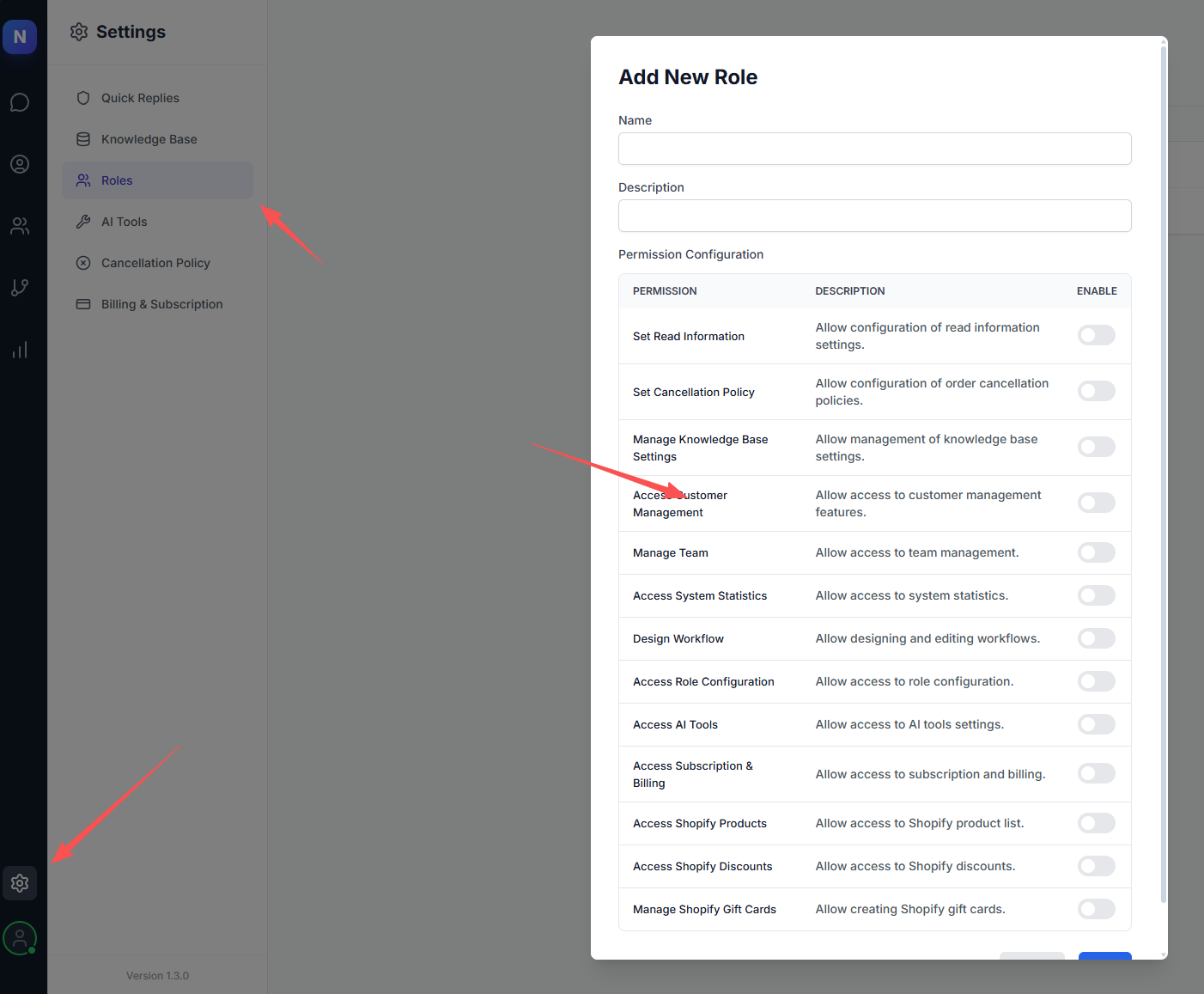Enable the Set Read Information permission
This screenshot has width=1204, height=994.
(x=1096, y=335)
